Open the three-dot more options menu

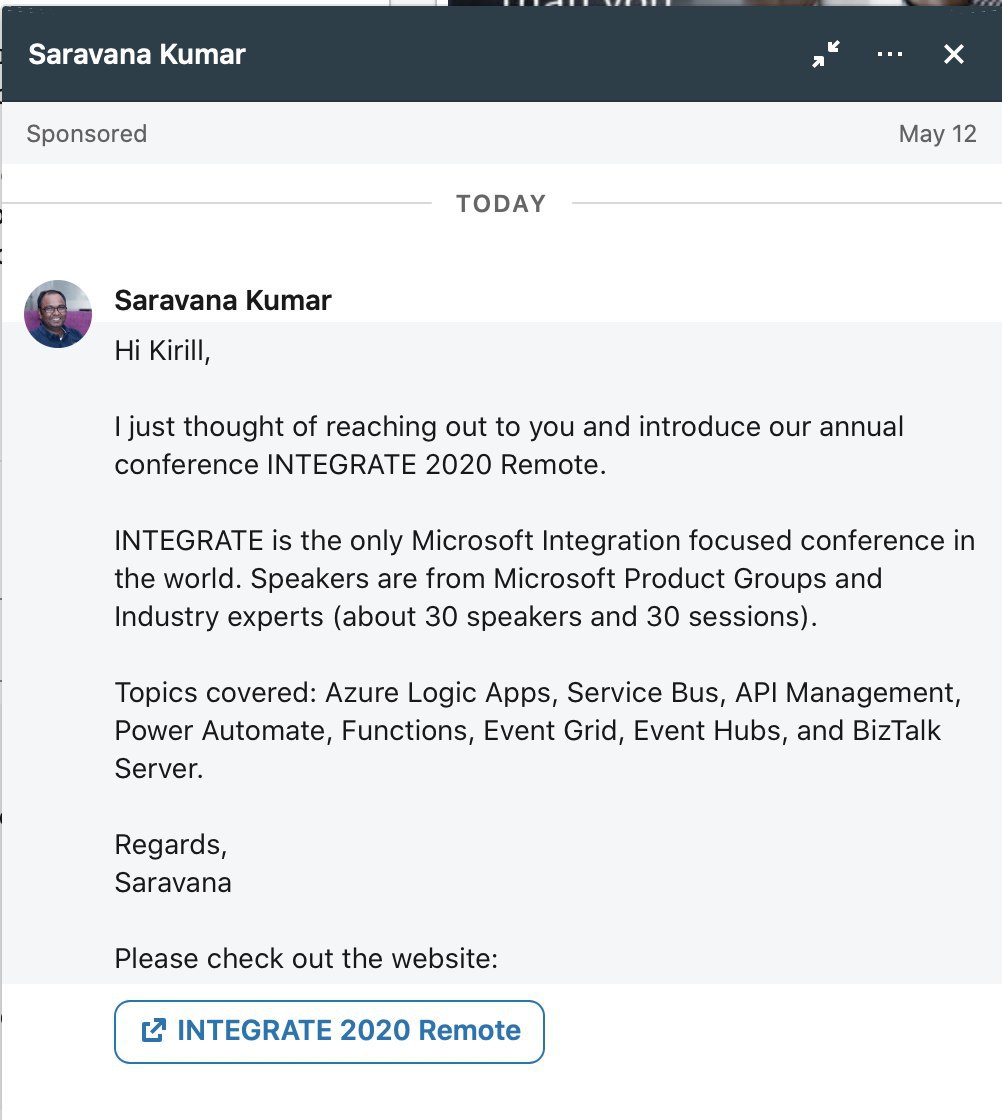(889, 54)
